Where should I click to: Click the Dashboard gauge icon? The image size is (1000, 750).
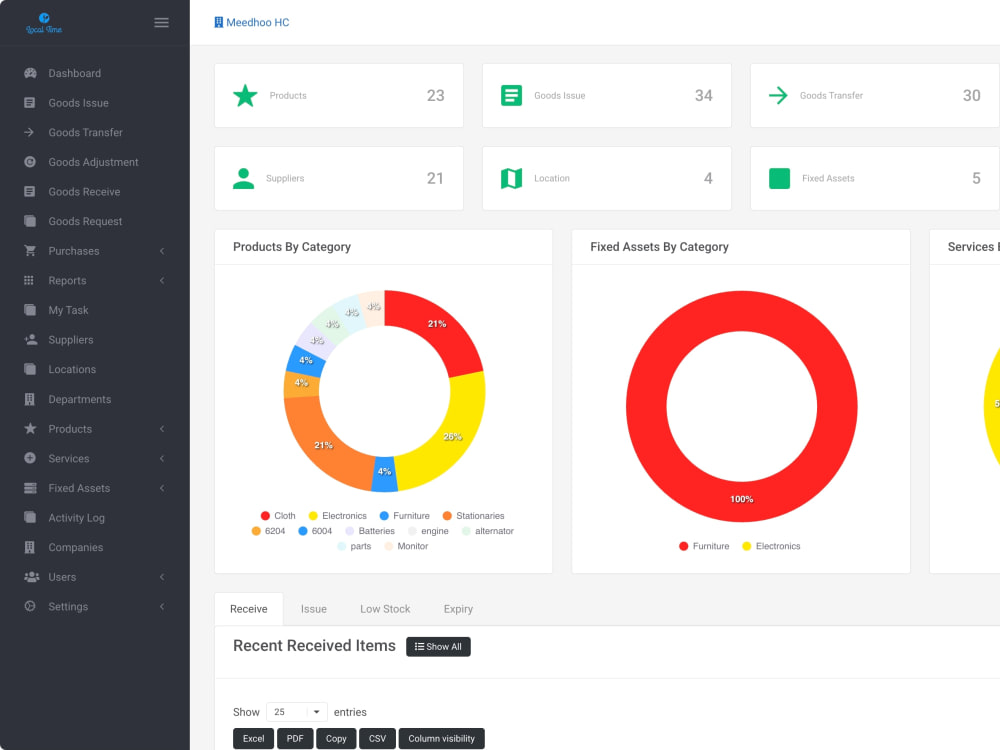click(x=30, y=73)
